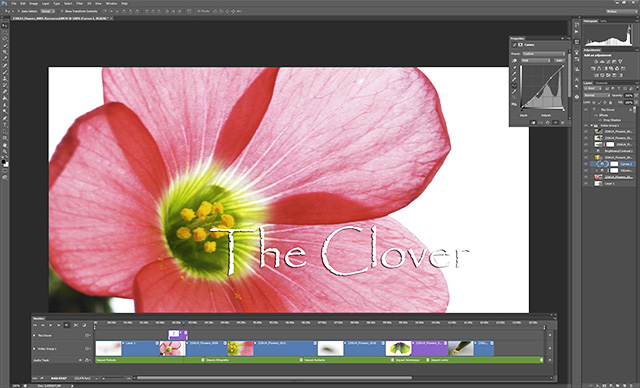Step to next frame in Timeline
The width and height of the screenshot is (640, 388).
[59, 325]
